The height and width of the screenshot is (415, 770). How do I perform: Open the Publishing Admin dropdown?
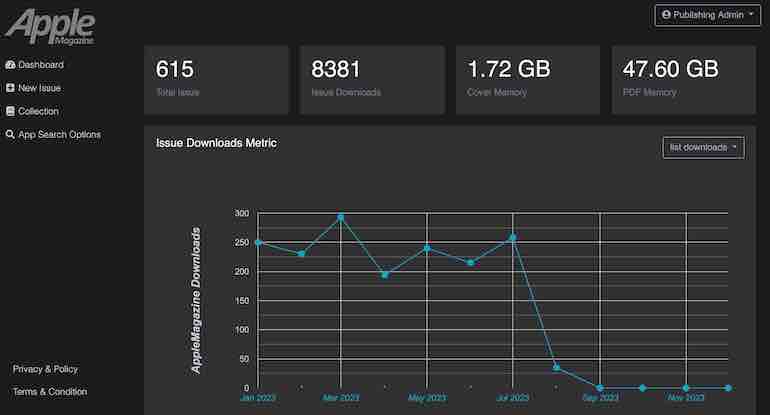[708, 15]
